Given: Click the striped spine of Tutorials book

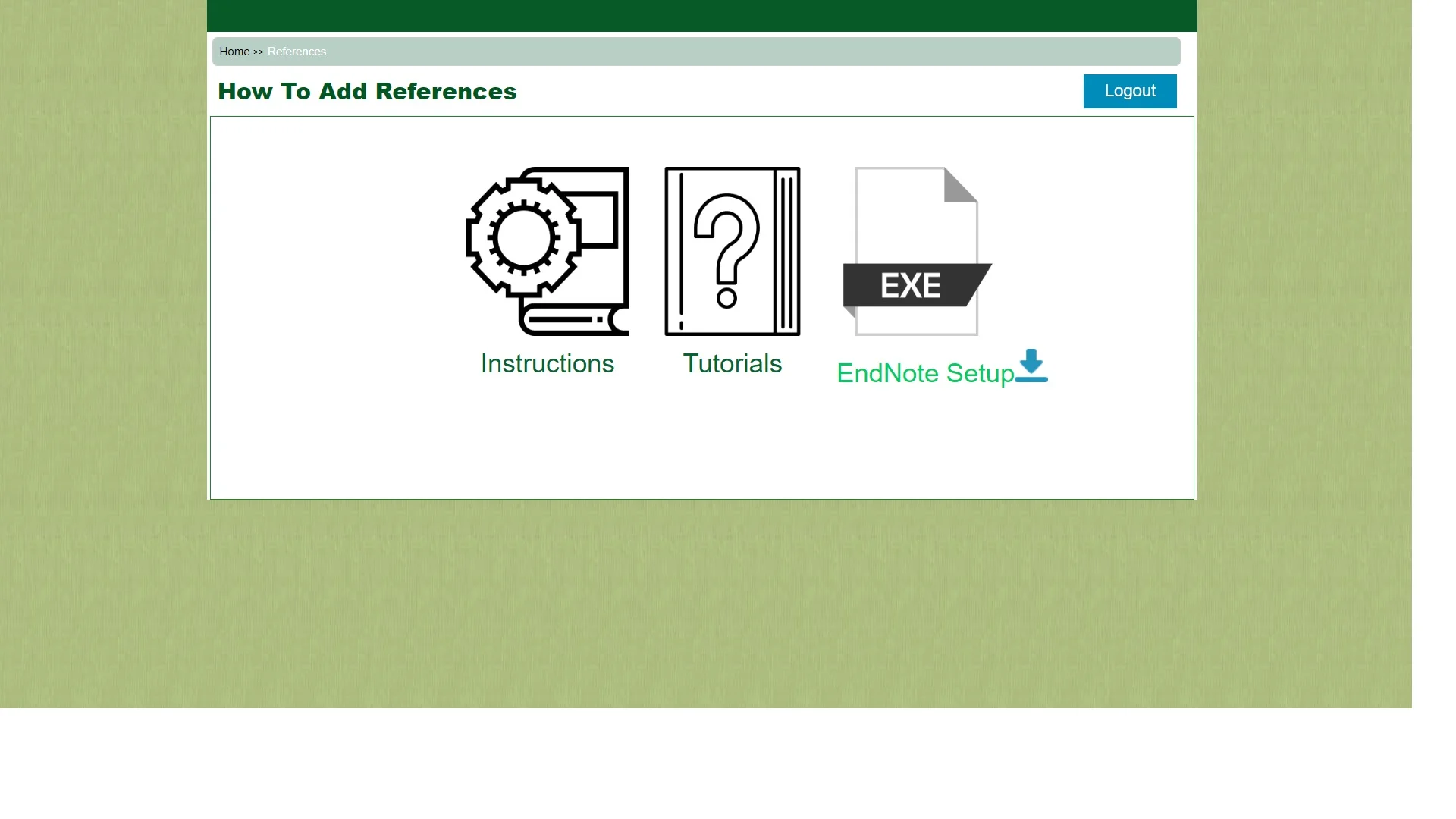Looking at the screenshot, I should (x=787, y=251).
